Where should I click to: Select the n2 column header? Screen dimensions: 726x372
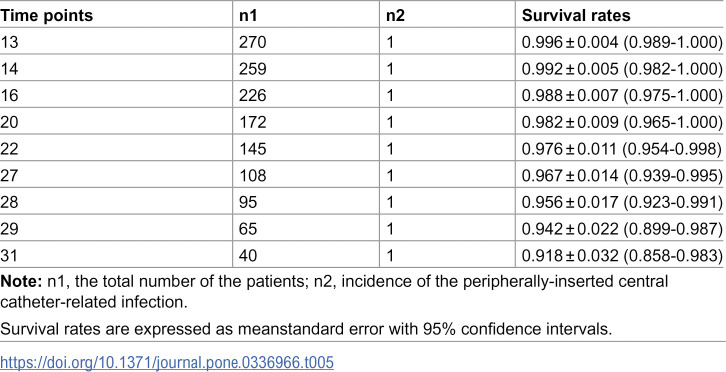pos(394,16)
